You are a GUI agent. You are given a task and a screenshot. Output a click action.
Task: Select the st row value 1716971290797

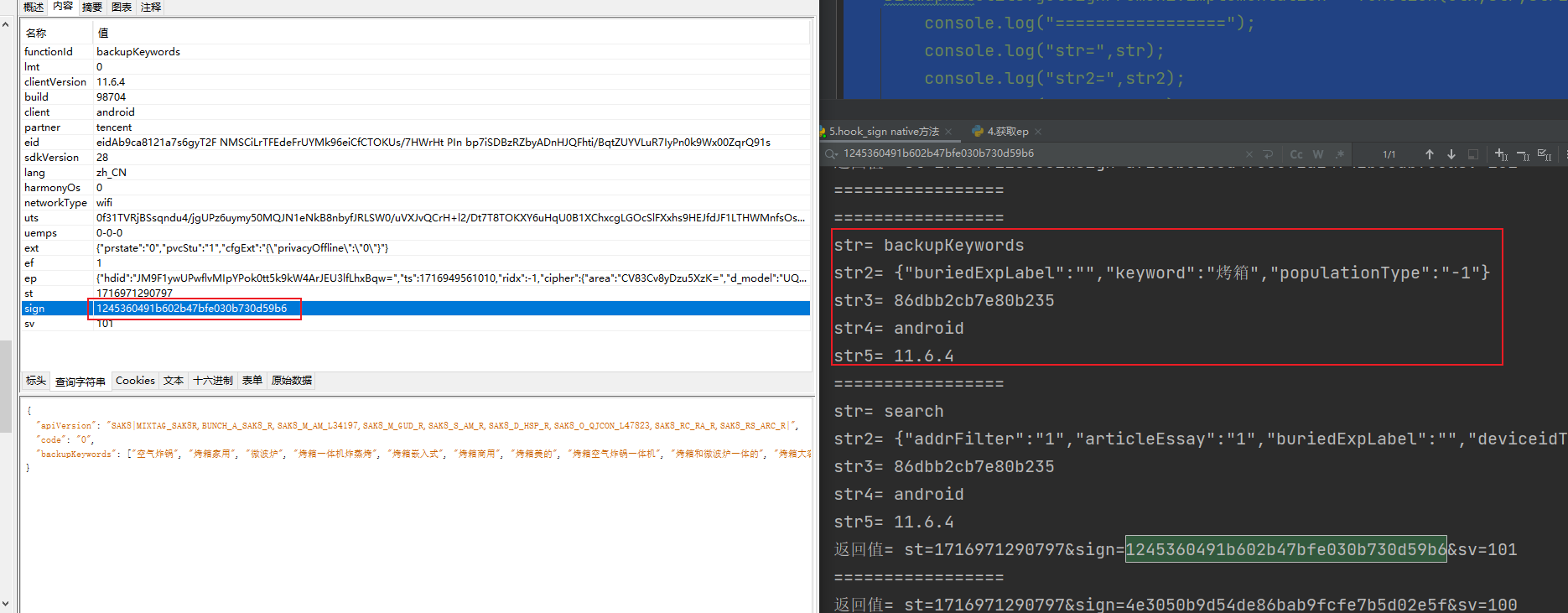click(134, 294)
